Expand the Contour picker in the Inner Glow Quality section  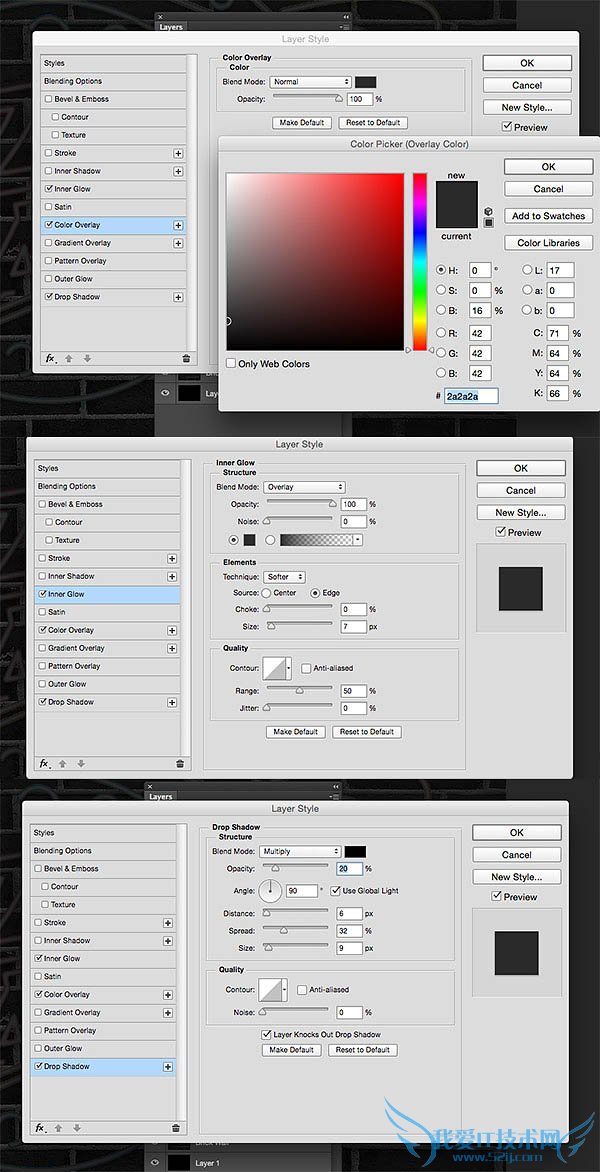click(x=290, y=669)
